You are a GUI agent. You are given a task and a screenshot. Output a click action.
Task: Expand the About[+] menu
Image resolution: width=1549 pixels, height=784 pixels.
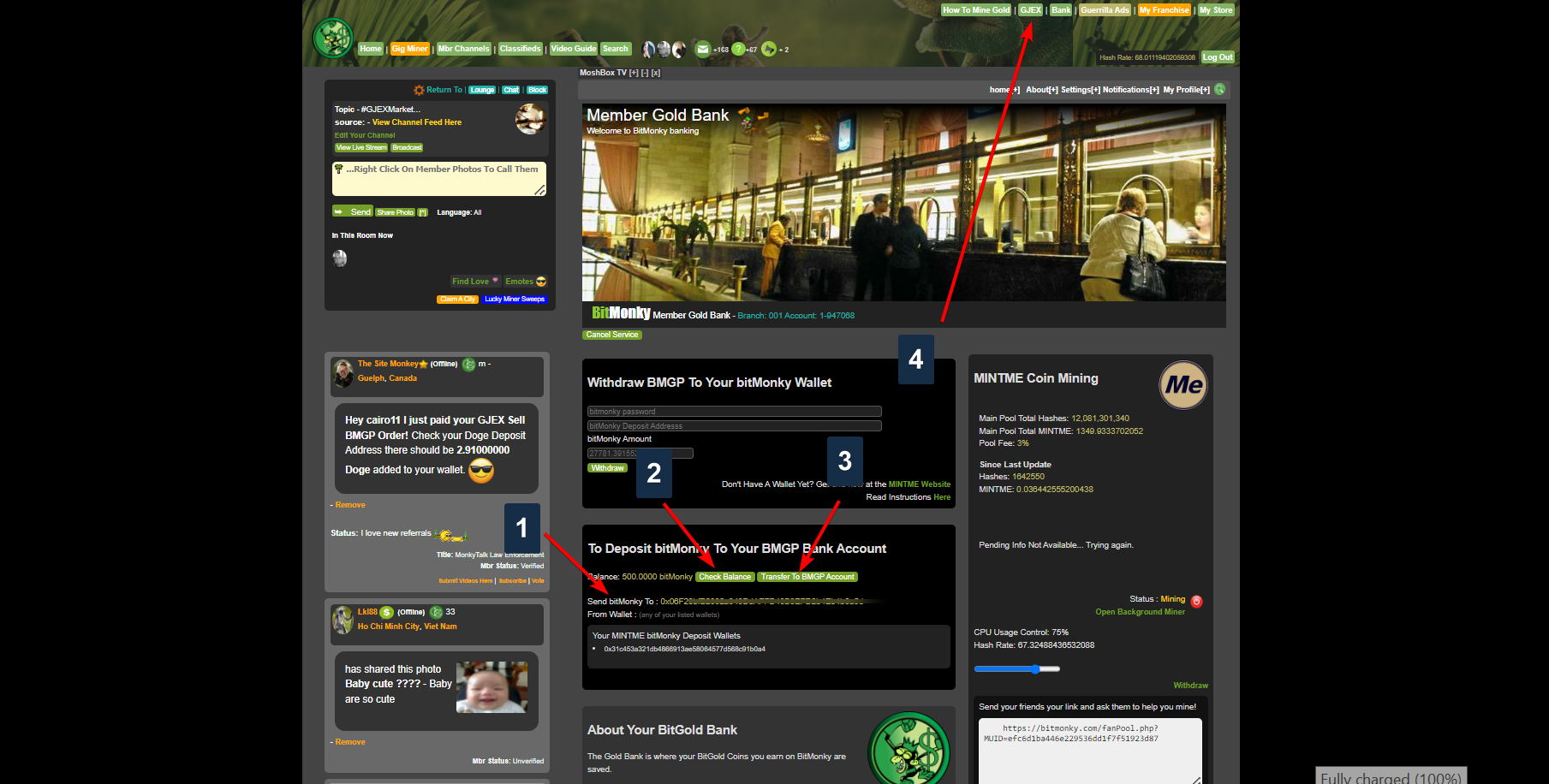(x=1042, y=90)
